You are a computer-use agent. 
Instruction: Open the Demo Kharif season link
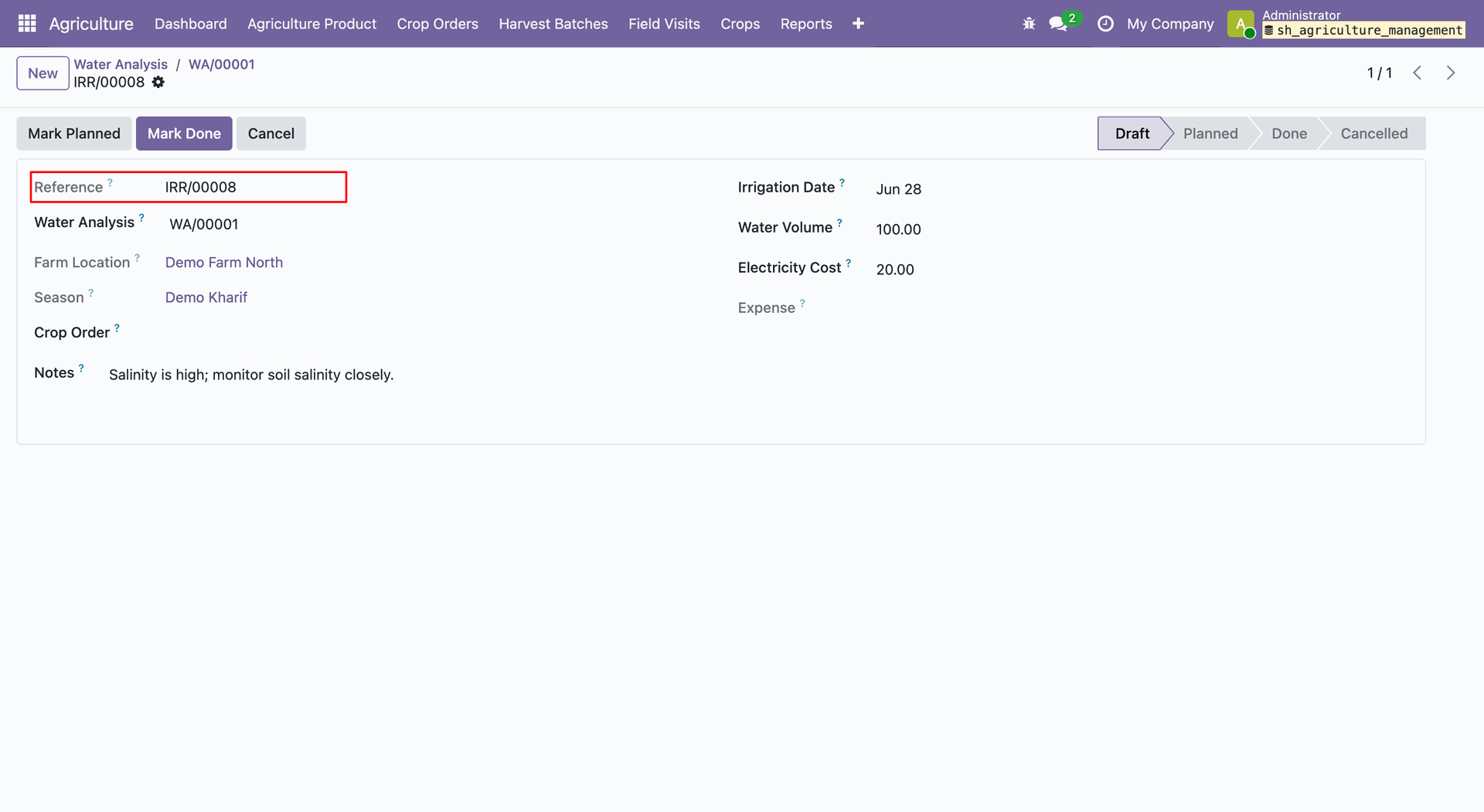[206, 297]
